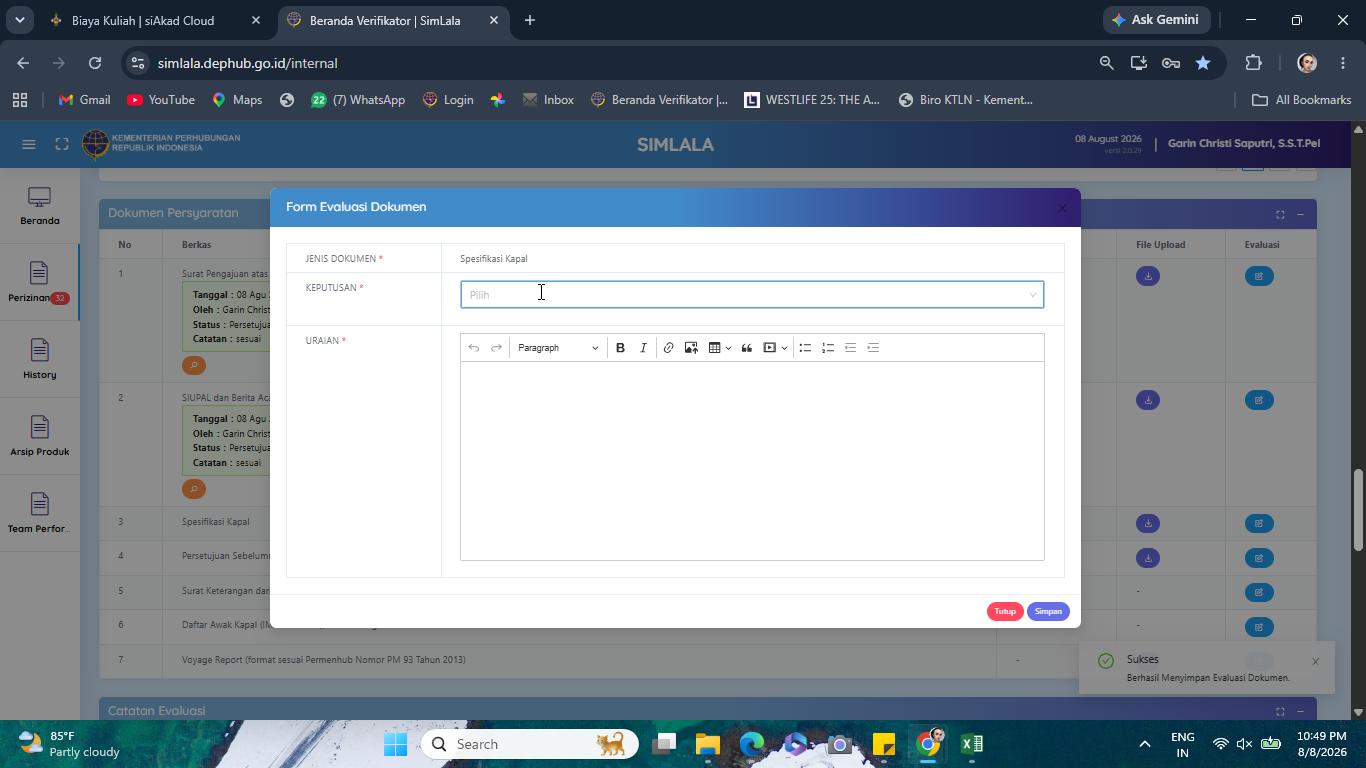Insert a block quote using the quote icon

point(746,348)
